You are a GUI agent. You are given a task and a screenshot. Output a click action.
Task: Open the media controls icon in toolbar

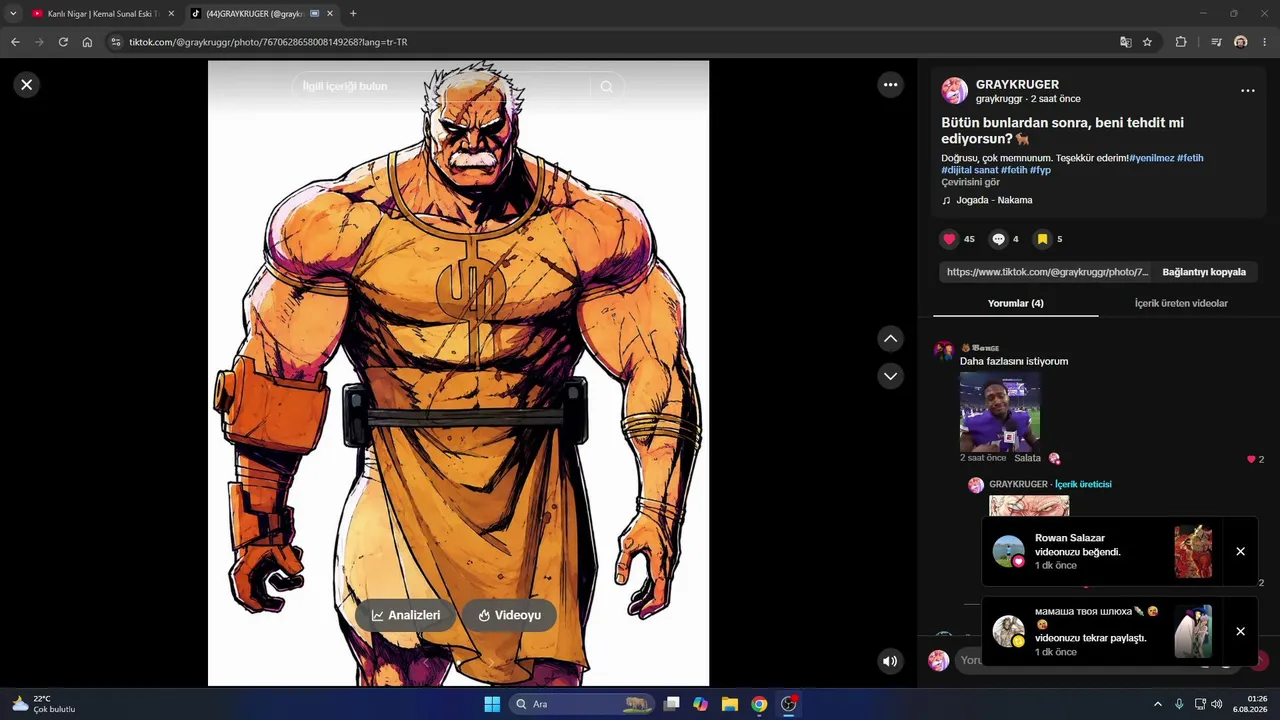click(x=1216, y=42)
